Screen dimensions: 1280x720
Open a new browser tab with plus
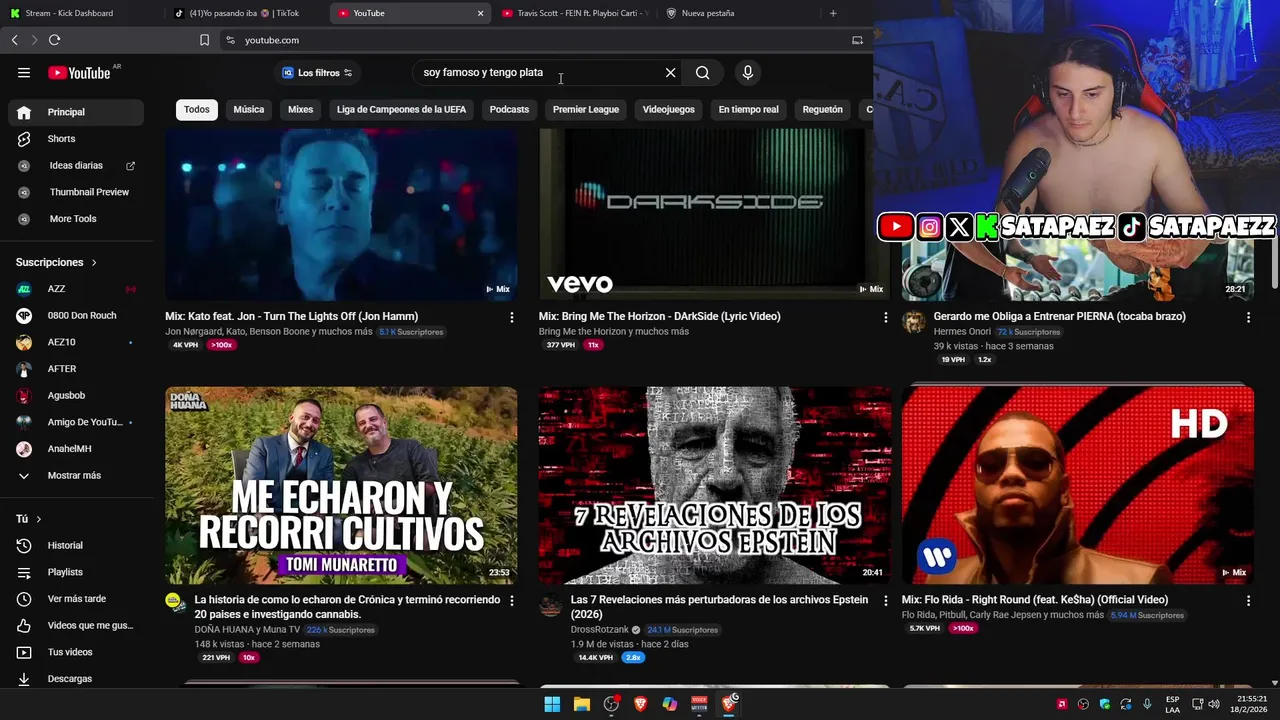833,13
